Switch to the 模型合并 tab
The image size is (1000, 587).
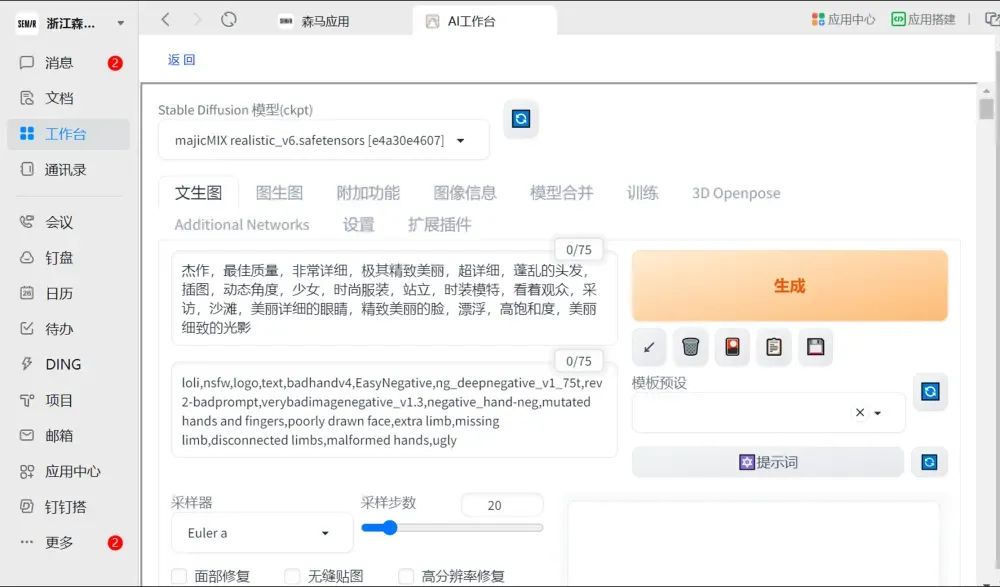click(562, 193)
